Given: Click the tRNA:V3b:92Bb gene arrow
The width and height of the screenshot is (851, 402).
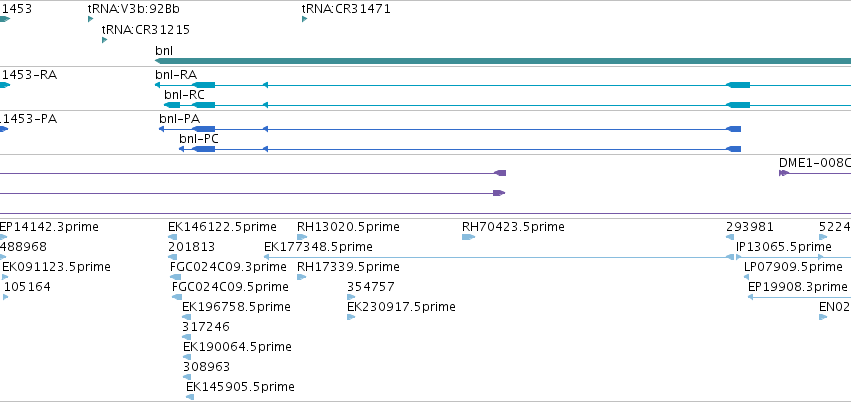Looking at the screenshot, I should click(x=91, y=20).
